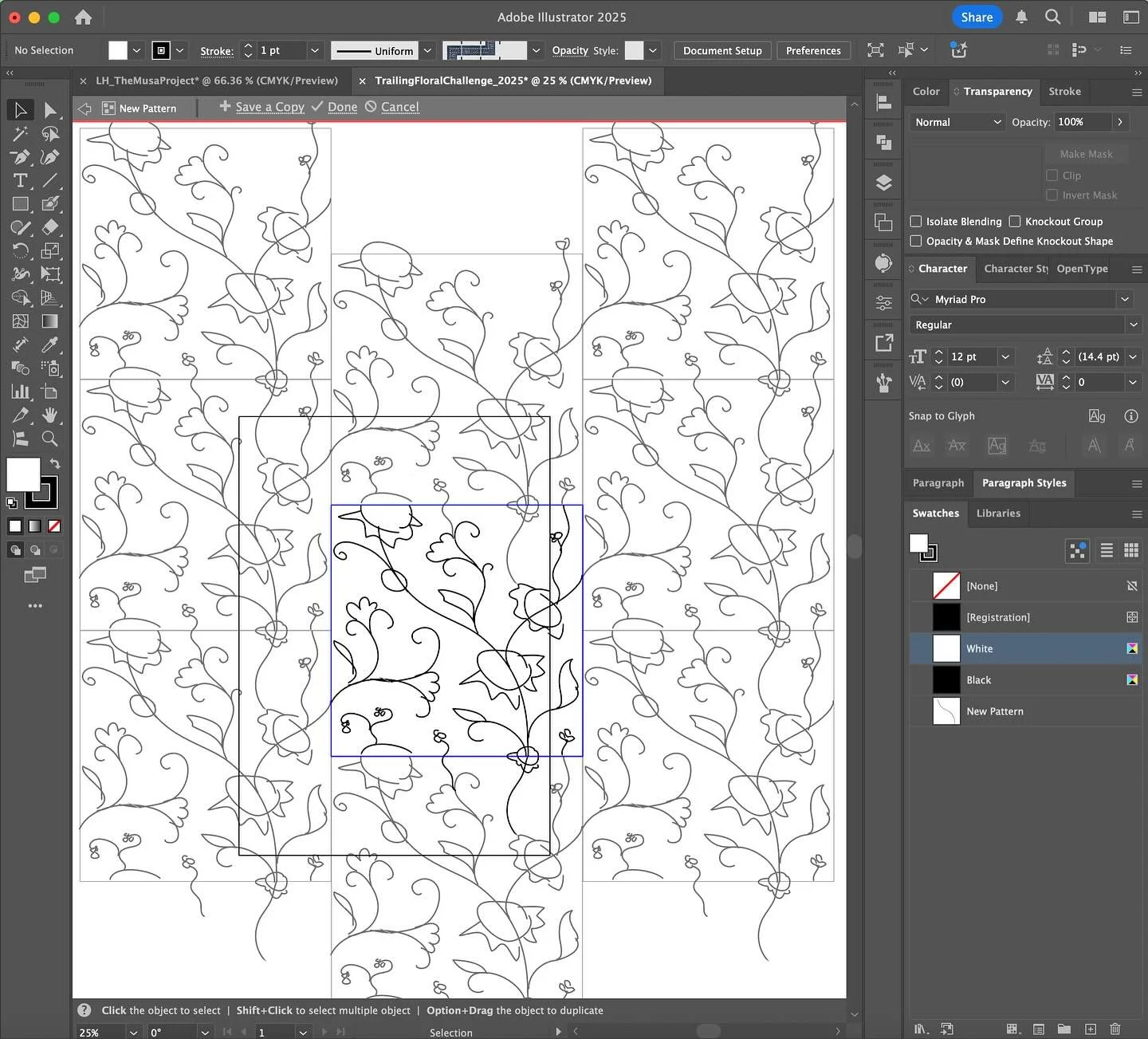Viewport: 1148px width, 1039px height.
Task: Select the Artboard tool
Action: click(50, 392)
